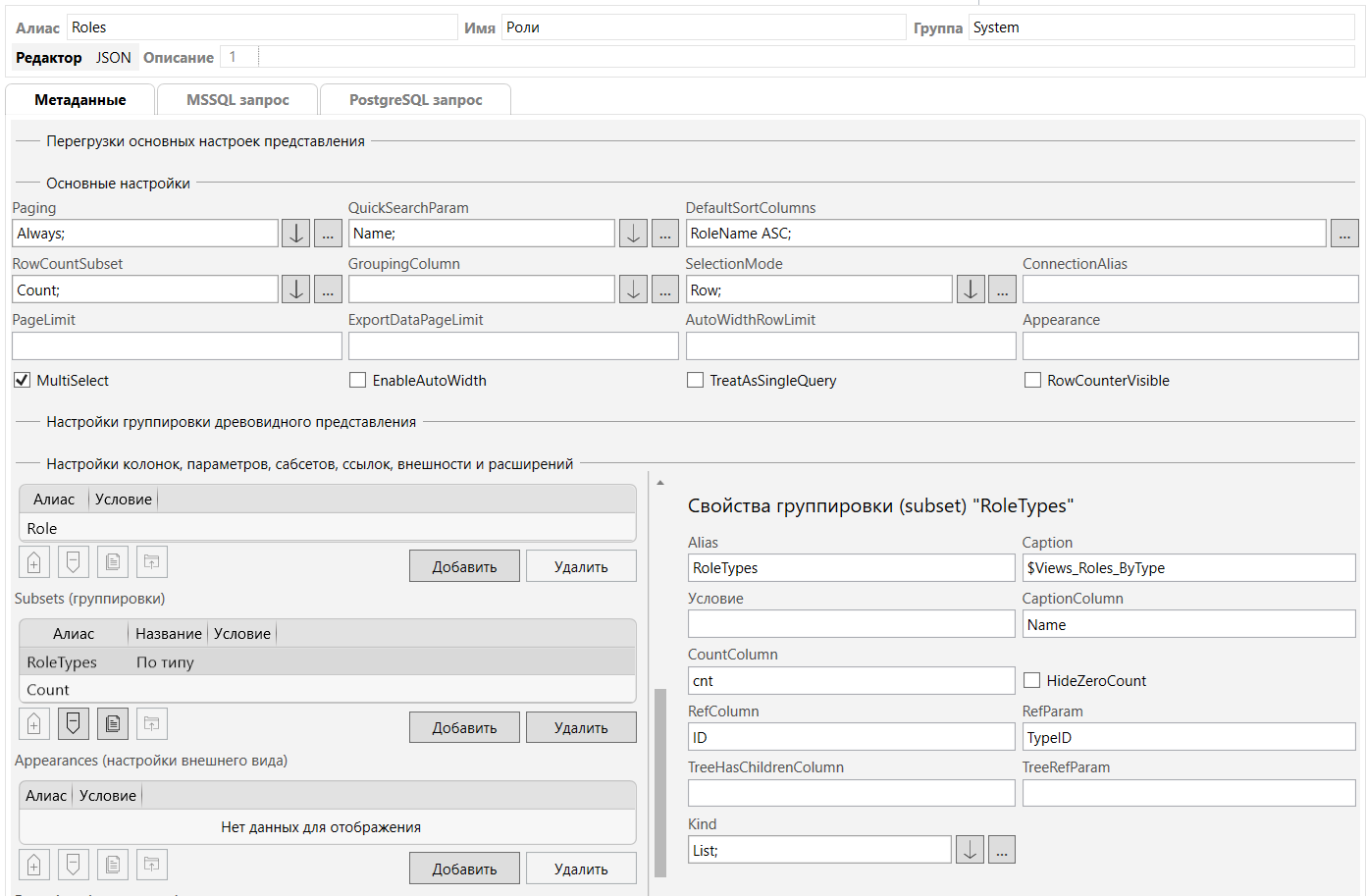Click the paste icon below the Role list
This screenshot has width=1366, height=896.
[x=152, y=562]
